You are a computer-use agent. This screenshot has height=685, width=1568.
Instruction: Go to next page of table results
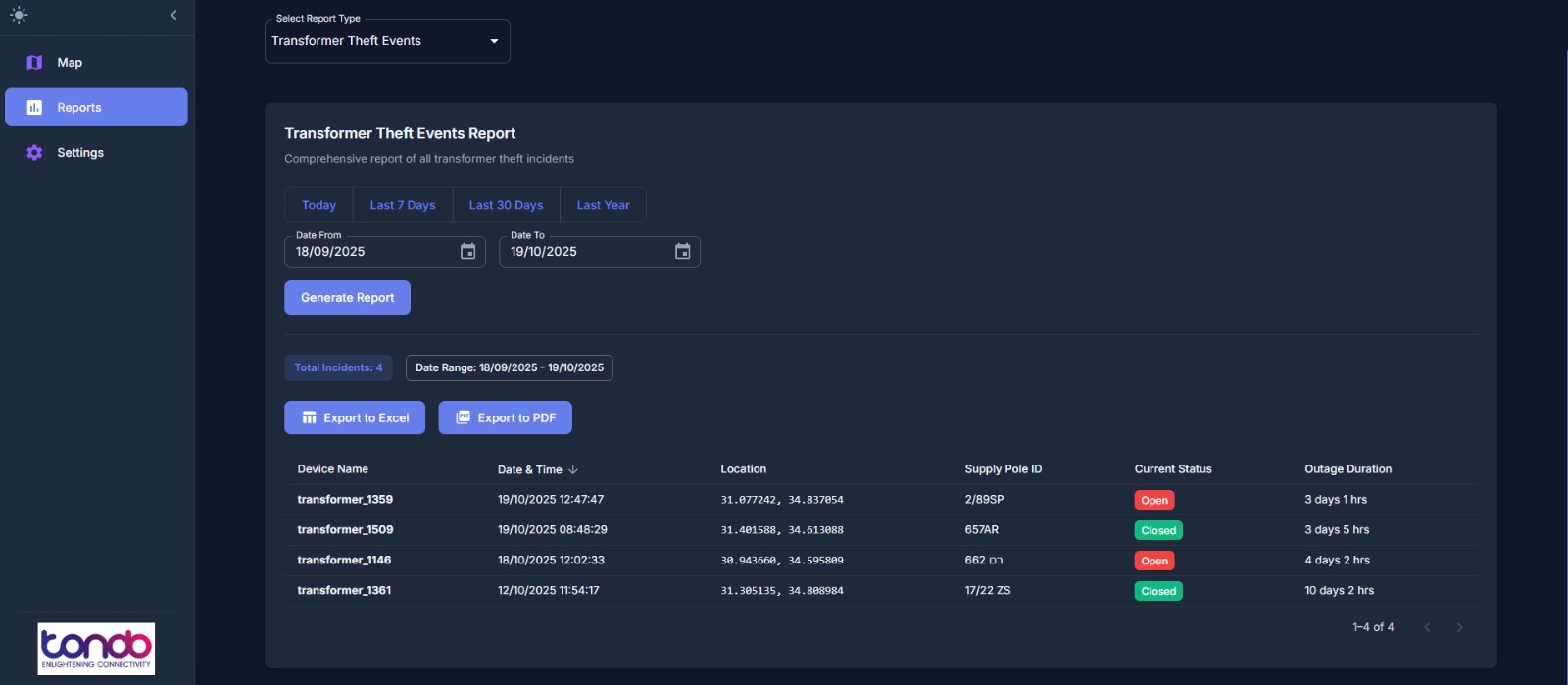pyautogui.click(x=1459, y=627)
